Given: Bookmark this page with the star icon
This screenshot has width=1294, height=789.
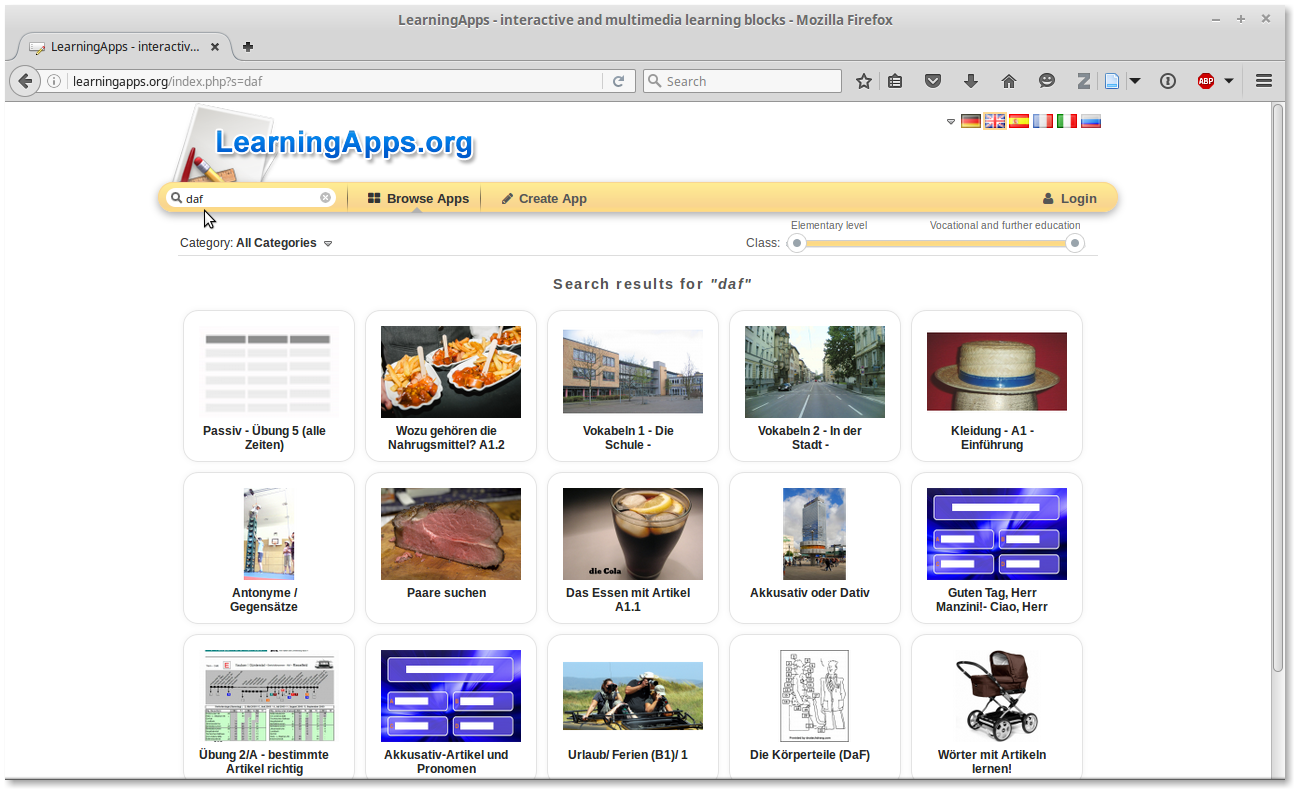Looking at the screenshot, I should 863,81.
